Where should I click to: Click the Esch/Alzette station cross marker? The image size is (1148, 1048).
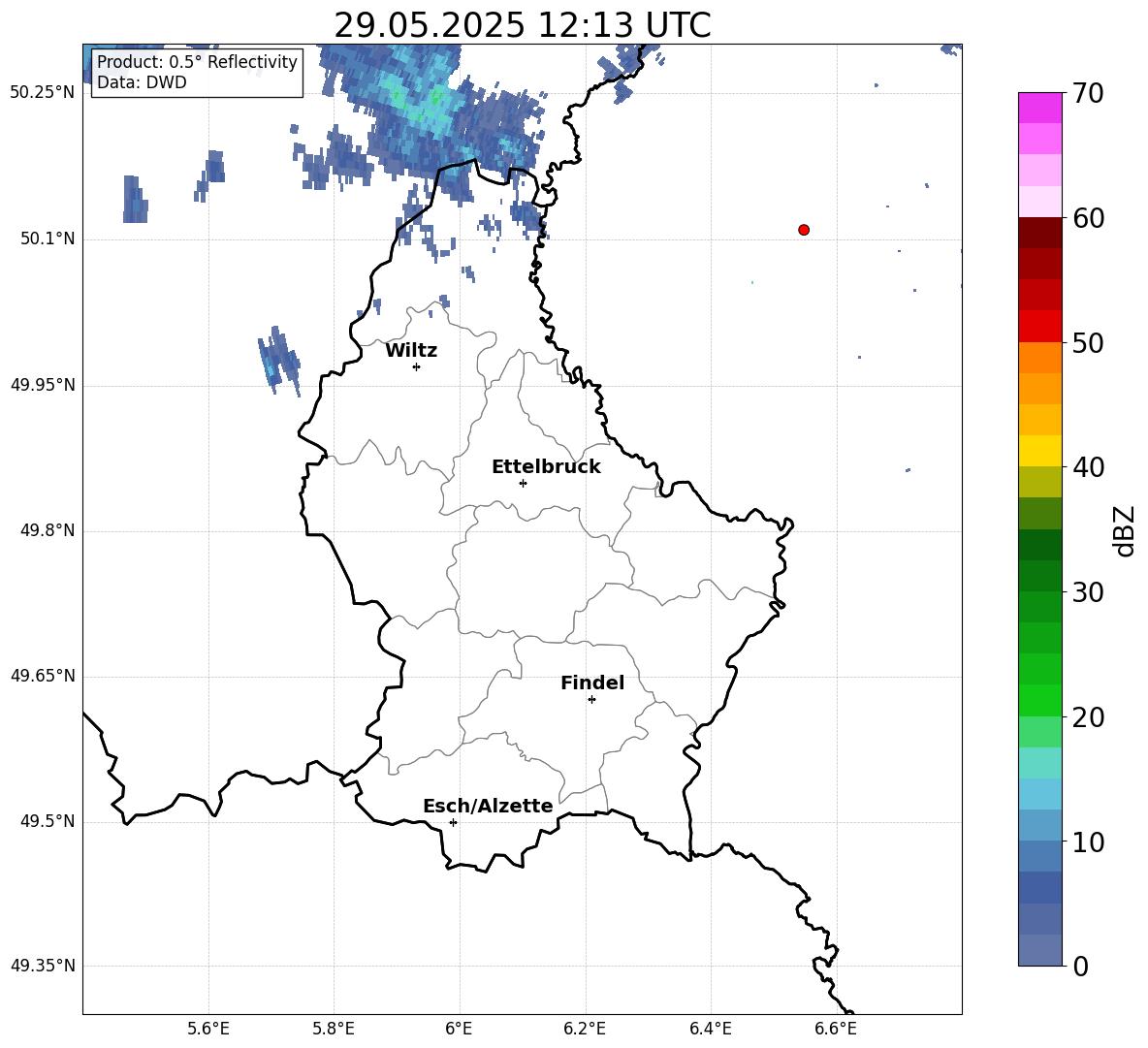coord(453,822)
